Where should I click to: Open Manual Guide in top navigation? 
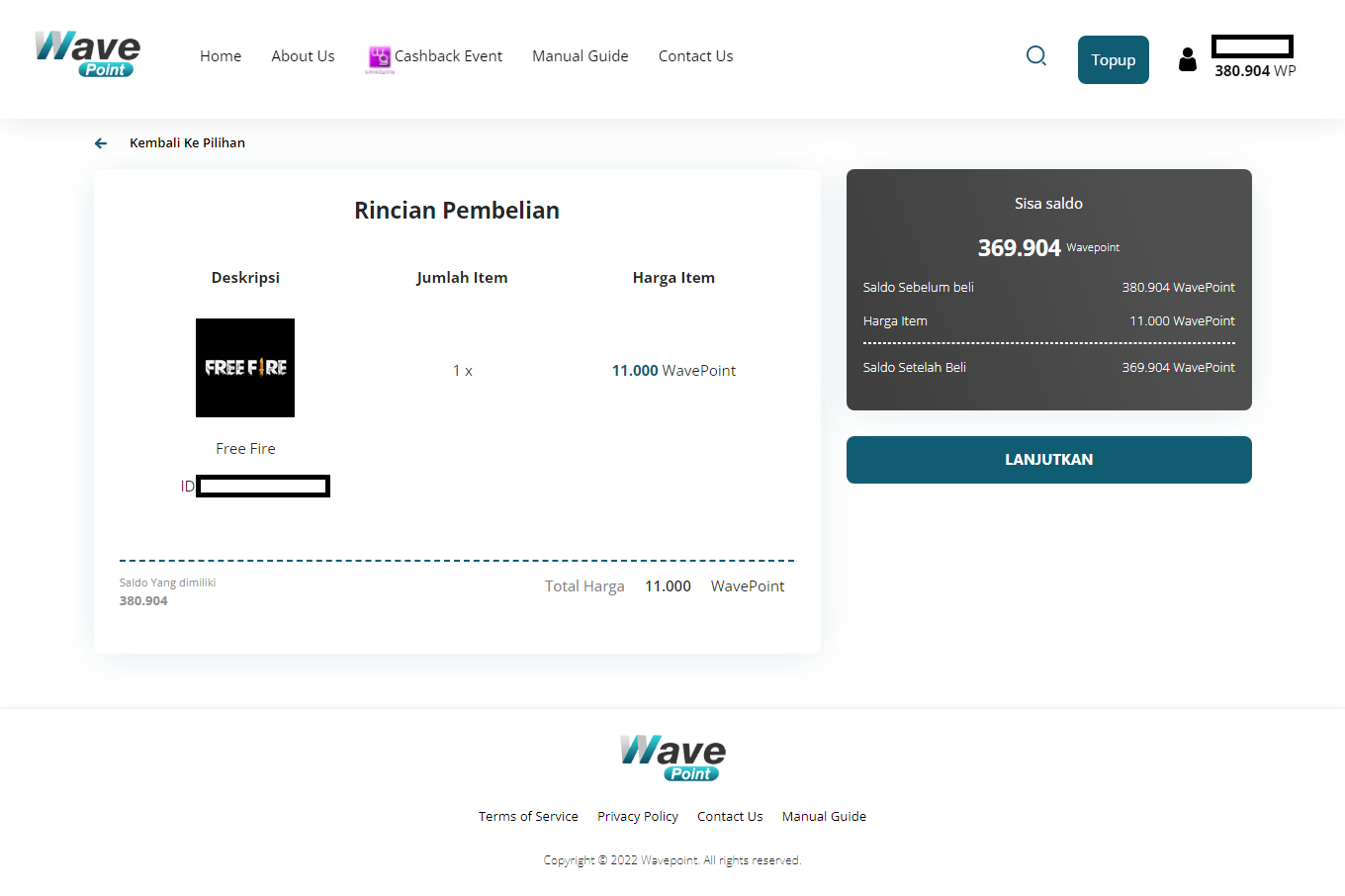pos(580,56)
